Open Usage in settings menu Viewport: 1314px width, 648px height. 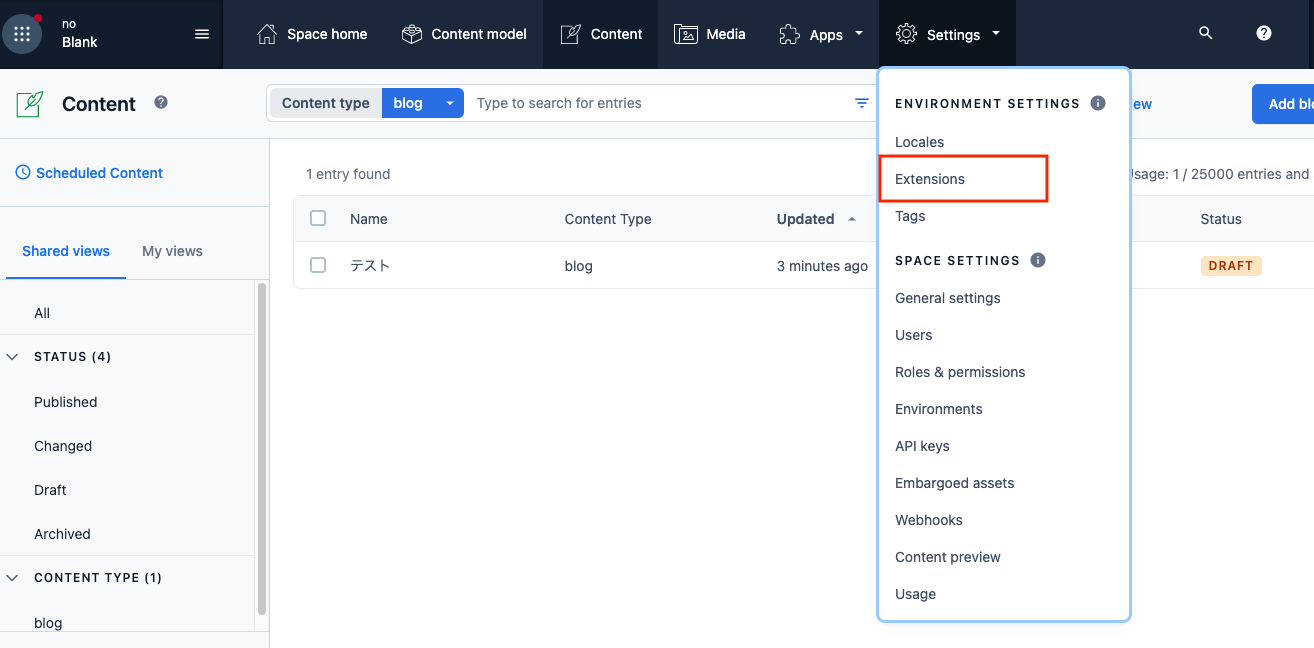(916, 594)
